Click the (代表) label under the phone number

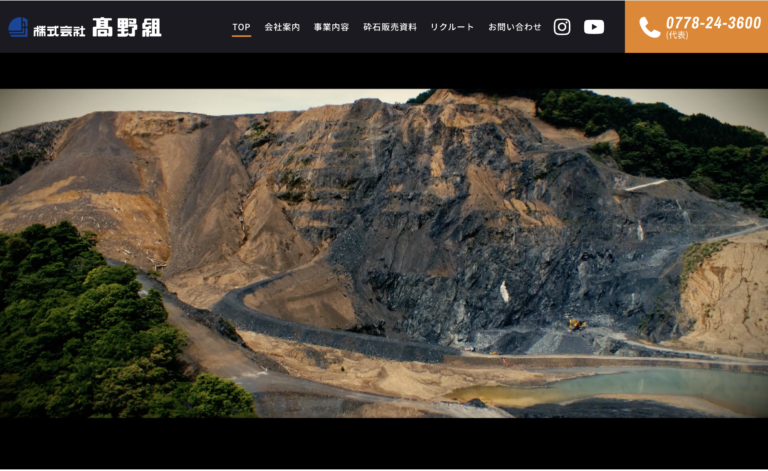677,36
